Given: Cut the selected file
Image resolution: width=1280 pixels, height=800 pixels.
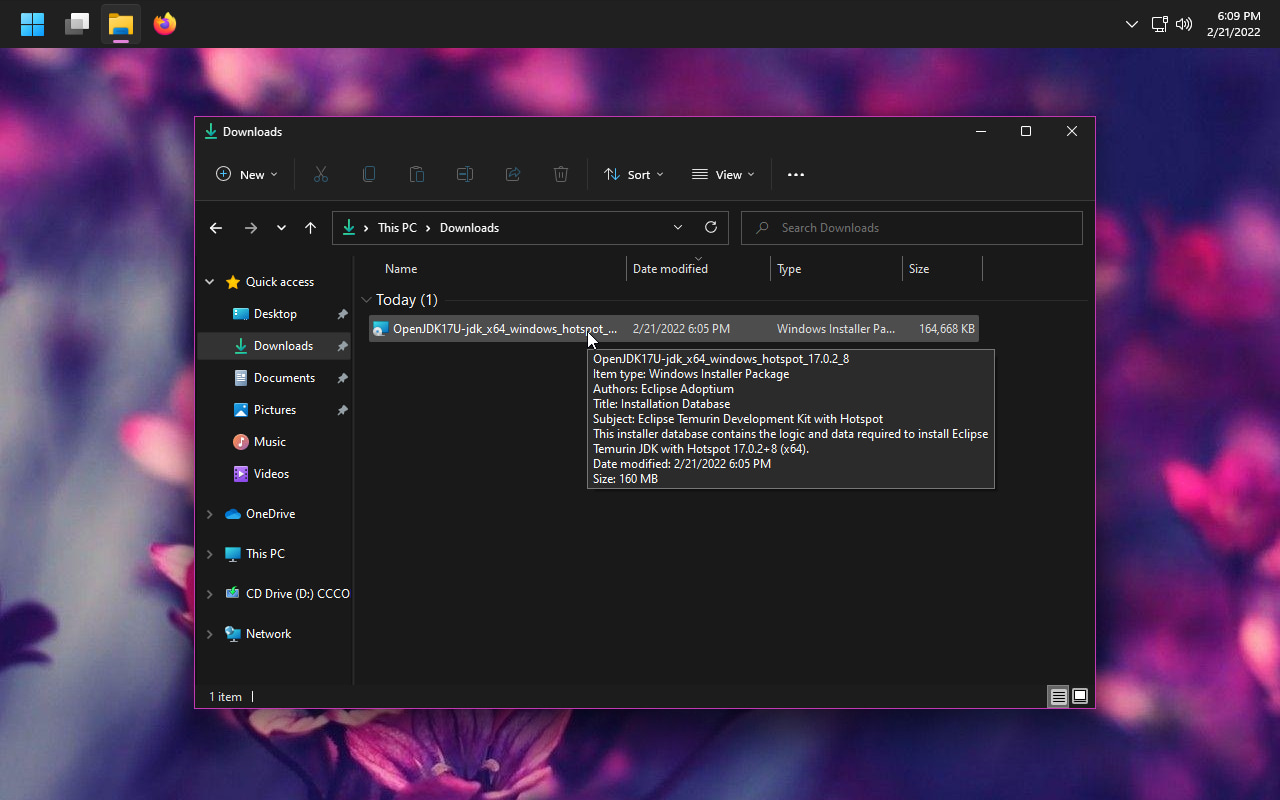Looking at the screenshot, I should click(x=321, y=174).
